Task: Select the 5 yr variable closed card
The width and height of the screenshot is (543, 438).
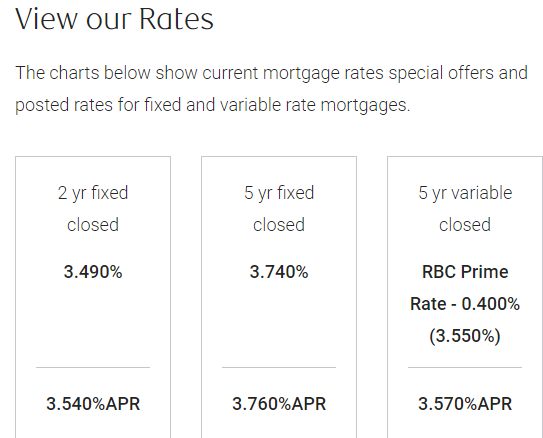Action: (465, 297)
